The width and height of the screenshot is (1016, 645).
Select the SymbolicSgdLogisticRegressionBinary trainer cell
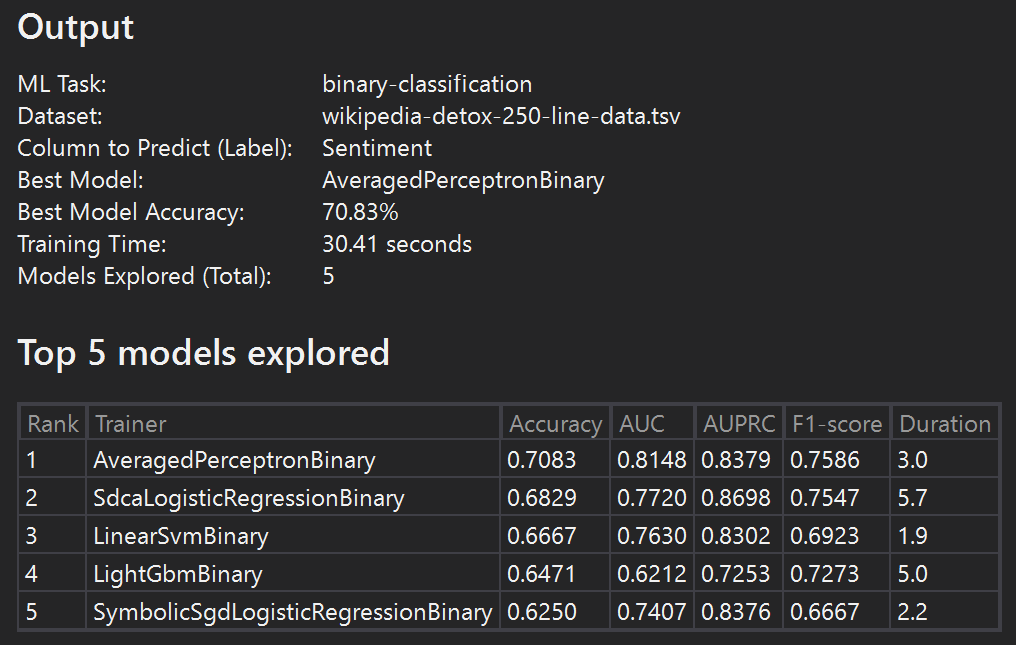(x=293, y=612)
